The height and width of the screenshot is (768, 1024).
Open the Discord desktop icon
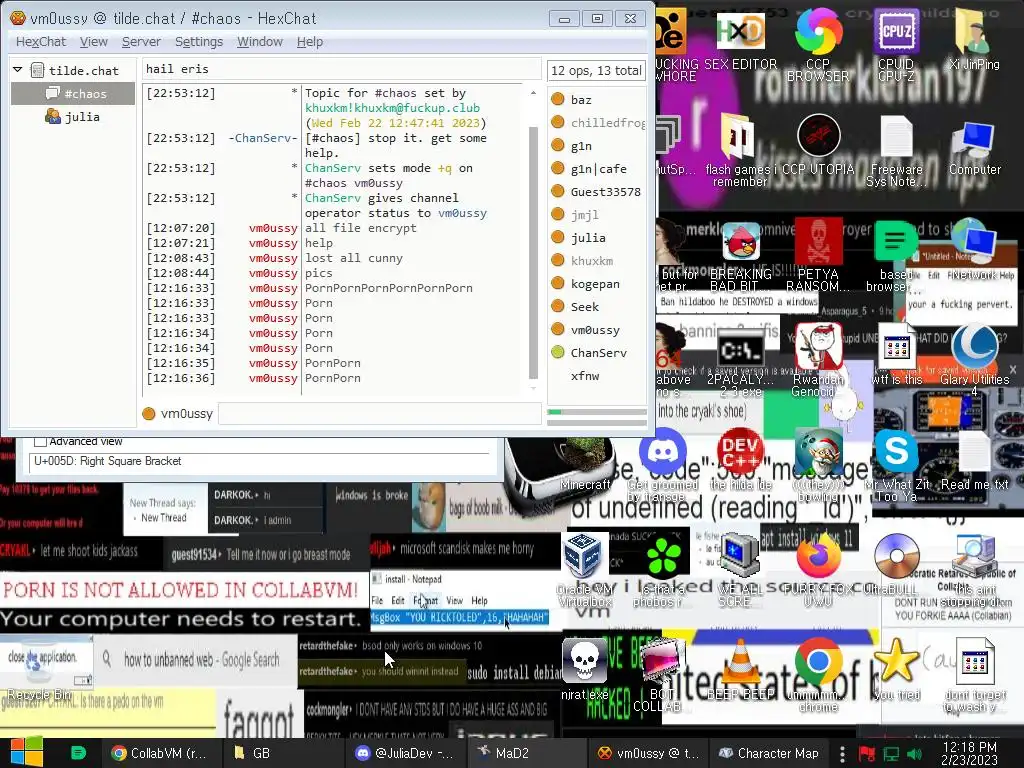[x=662, y=464]
